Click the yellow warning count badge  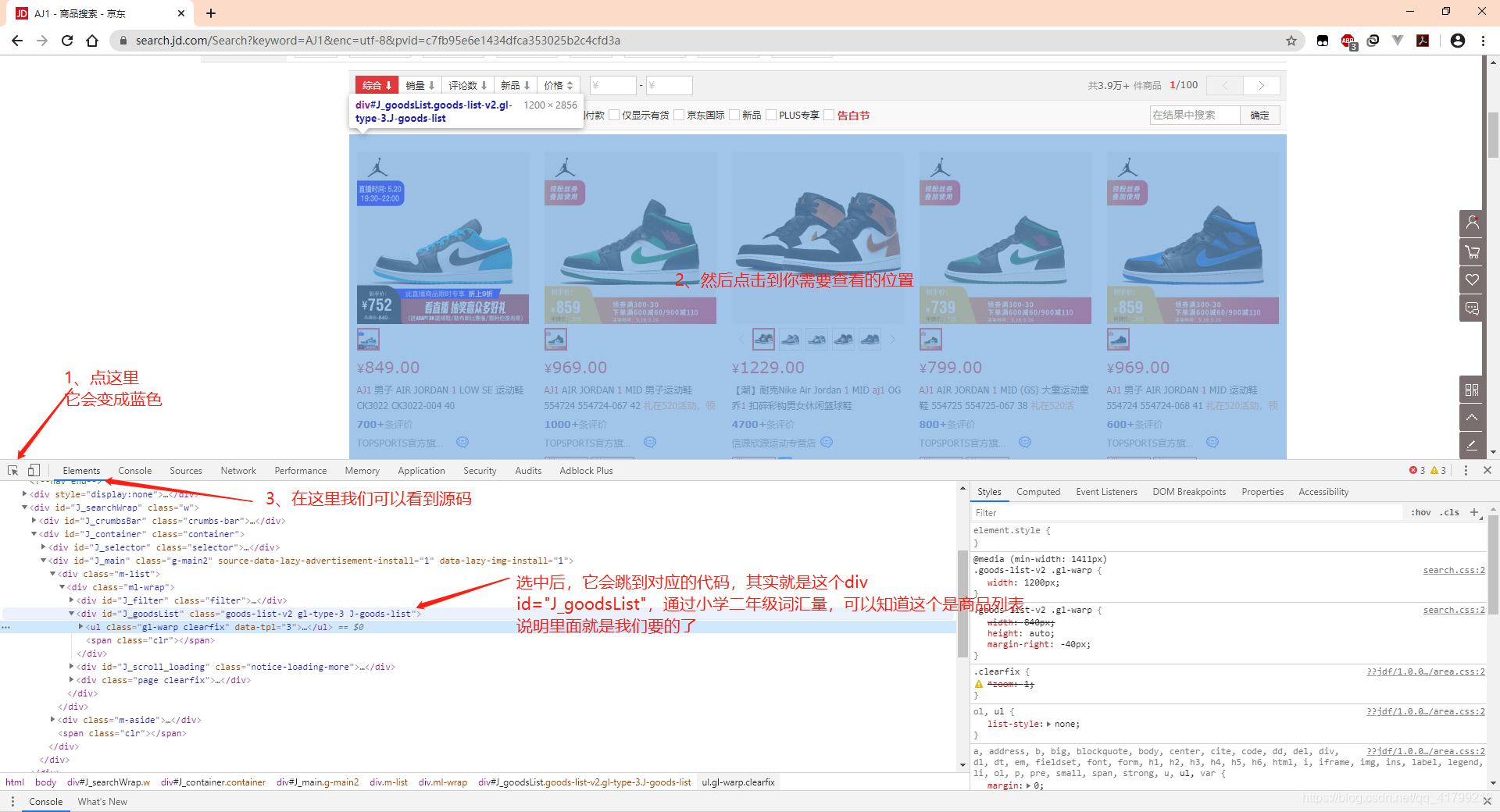1438,470
